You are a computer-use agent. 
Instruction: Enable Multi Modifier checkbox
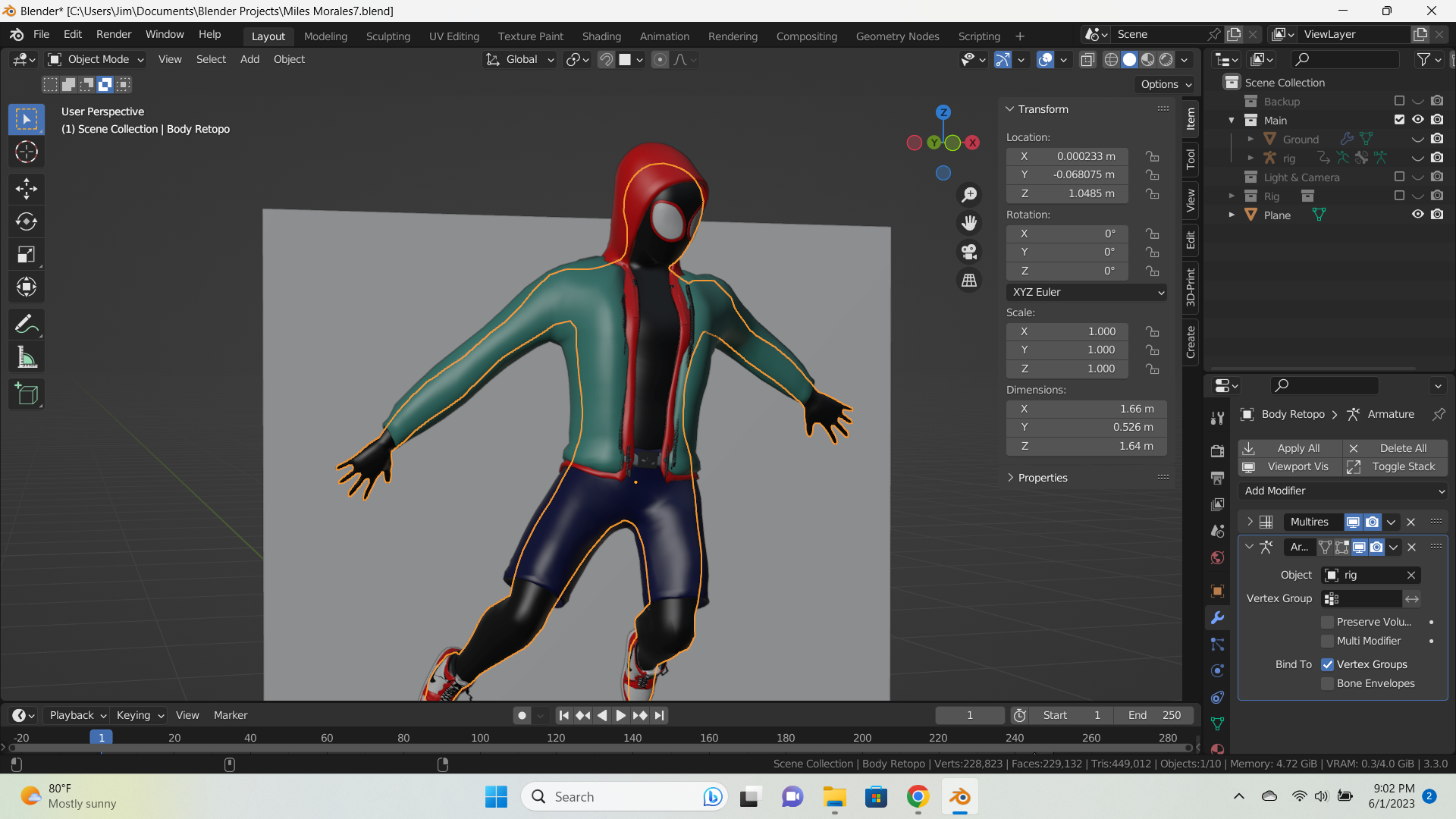[1327, 641]
